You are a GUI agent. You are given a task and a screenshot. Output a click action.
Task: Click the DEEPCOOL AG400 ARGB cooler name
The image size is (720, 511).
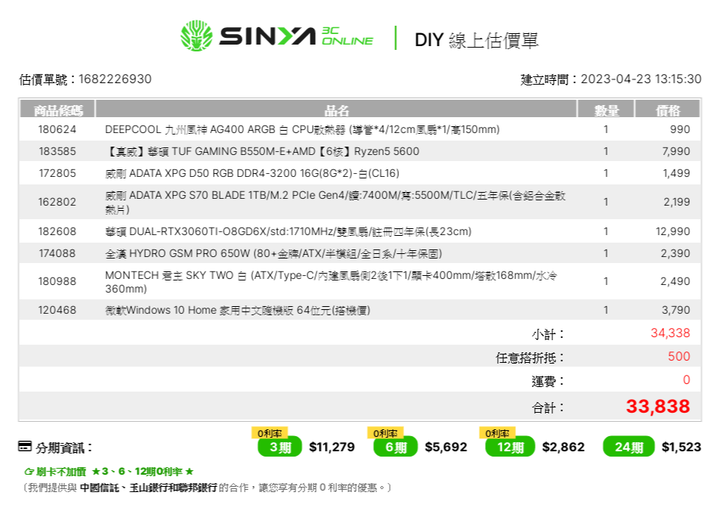[302, 129]
